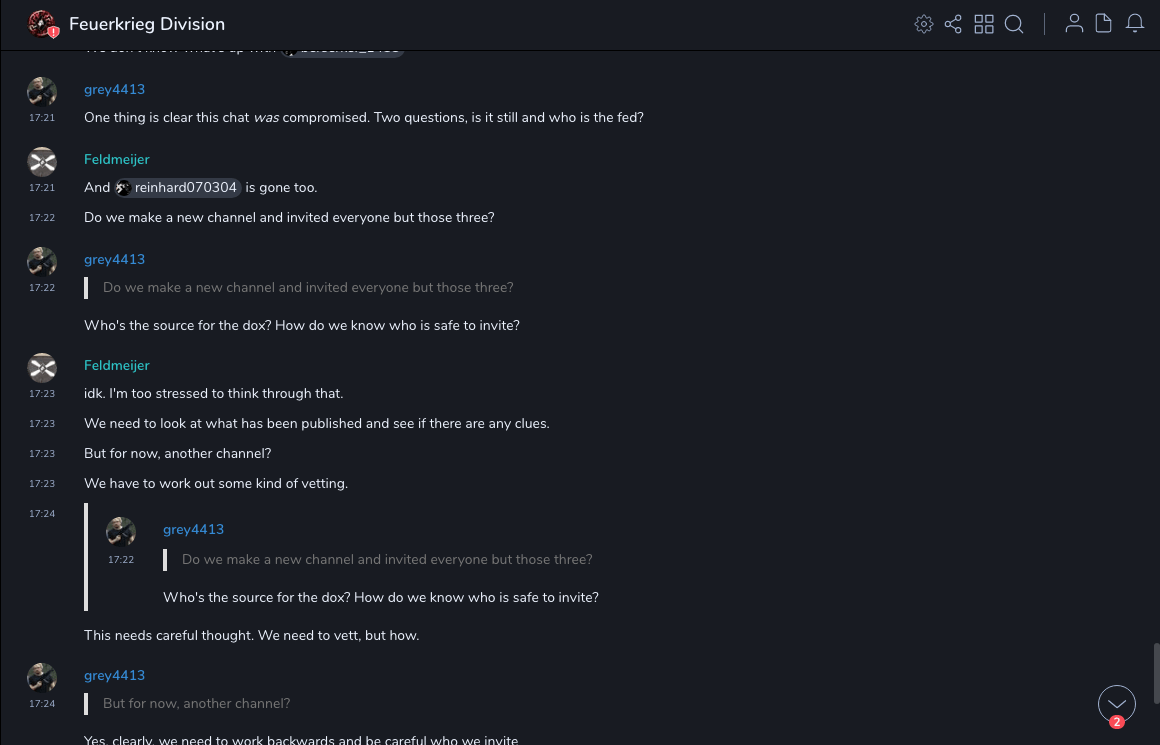This screenshot has width=1160, height=745.
Task: Open room settings gear icon
Action: [923, 24]
